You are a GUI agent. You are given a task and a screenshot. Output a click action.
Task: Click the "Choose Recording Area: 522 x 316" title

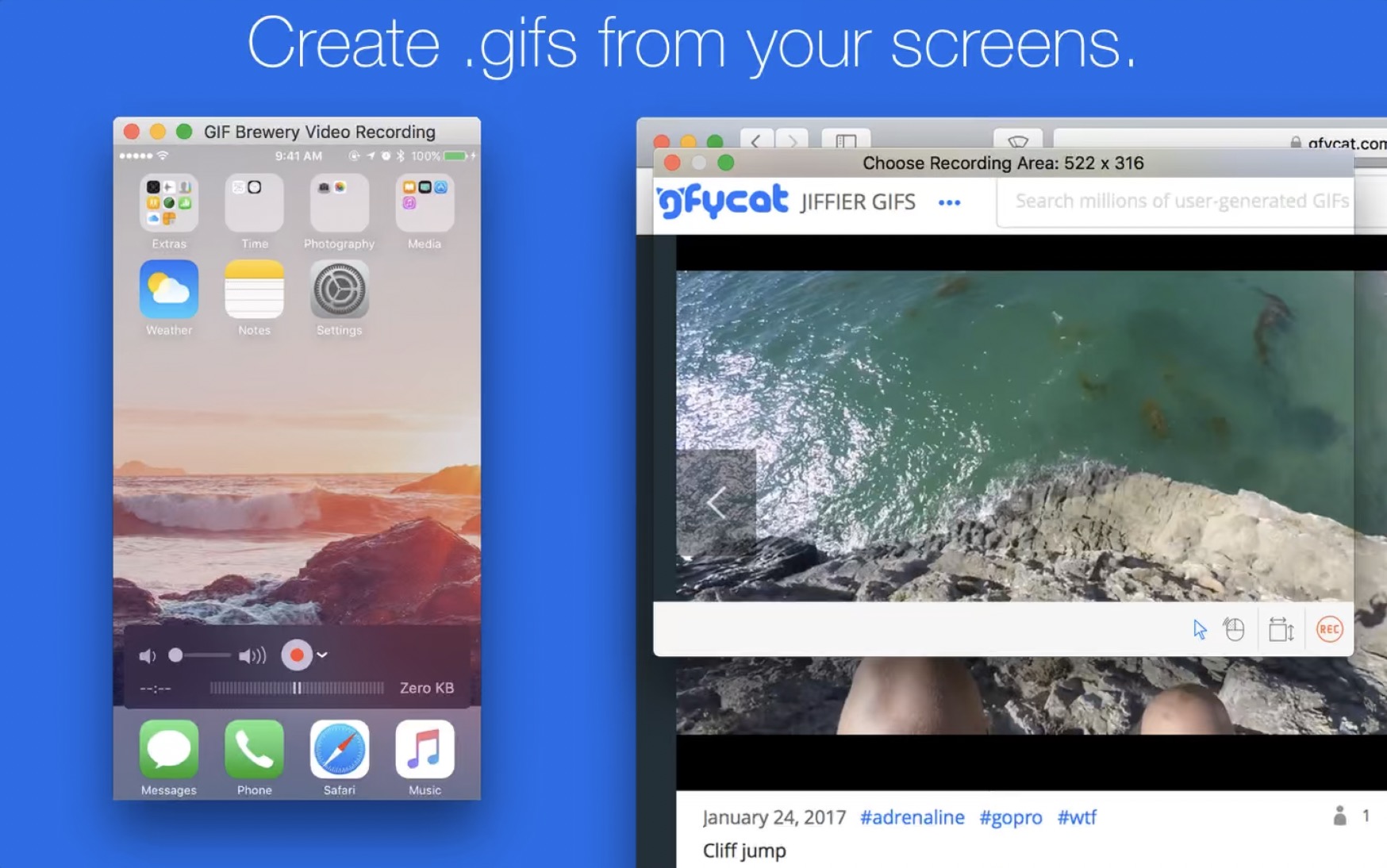click(x=1003, y=163)
